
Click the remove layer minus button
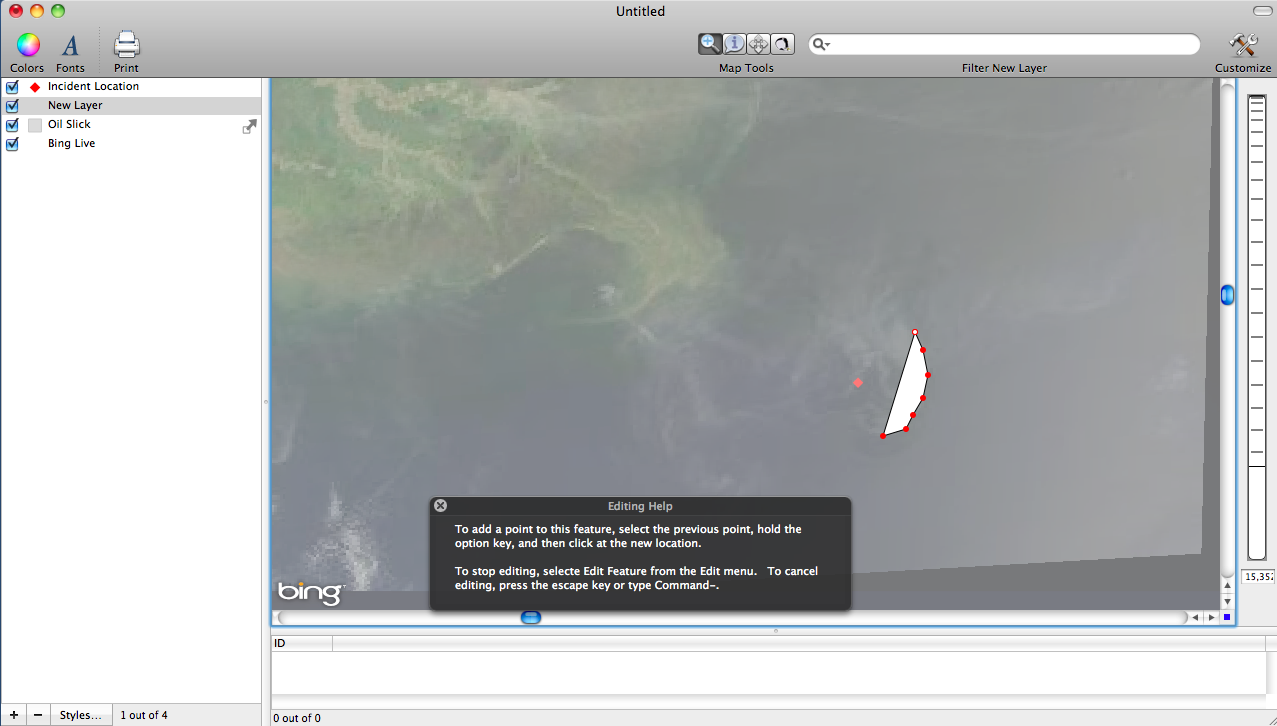point(38,715)
